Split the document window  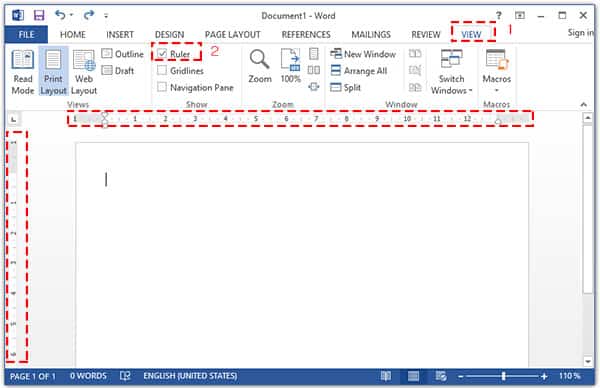tap(346, 88)
